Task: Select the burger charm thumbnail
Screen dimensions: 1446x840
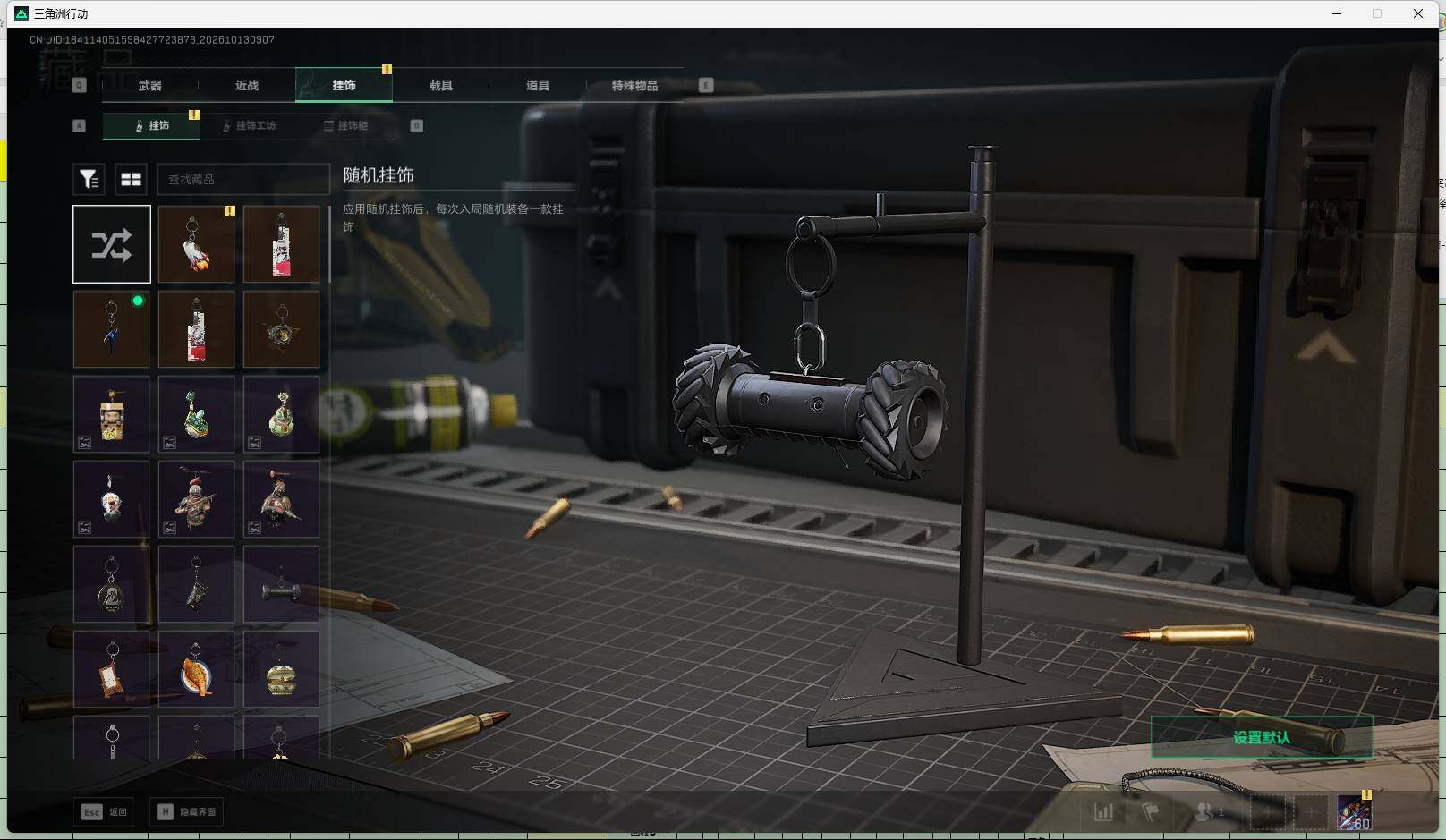Action: tap(281, 669)
